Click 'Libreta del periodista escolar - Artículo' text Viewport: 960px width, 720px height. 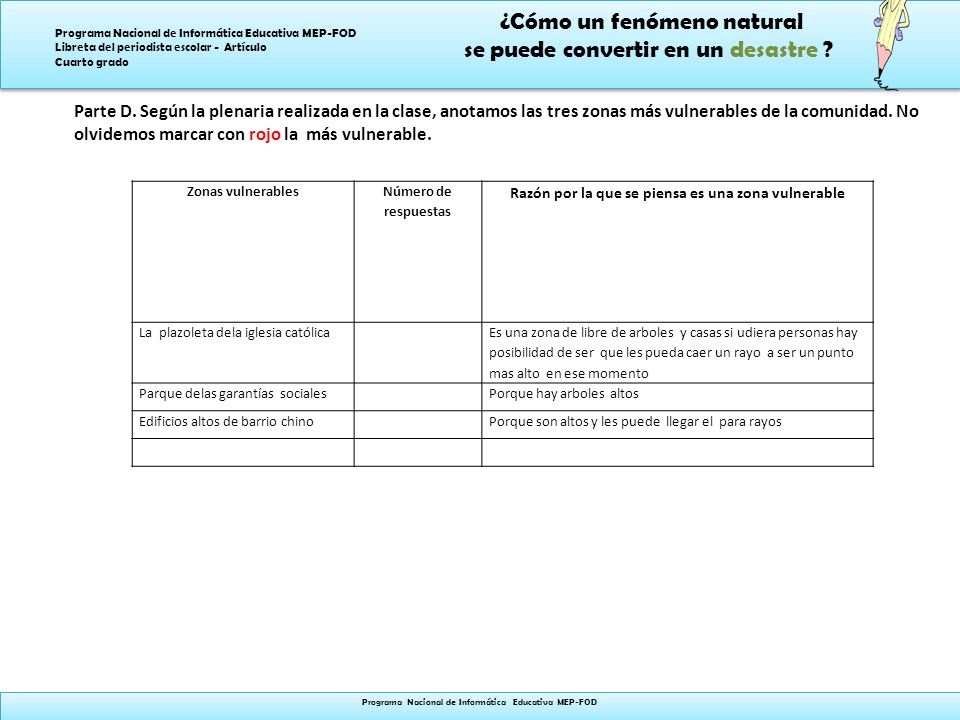[x=160, y=47]
